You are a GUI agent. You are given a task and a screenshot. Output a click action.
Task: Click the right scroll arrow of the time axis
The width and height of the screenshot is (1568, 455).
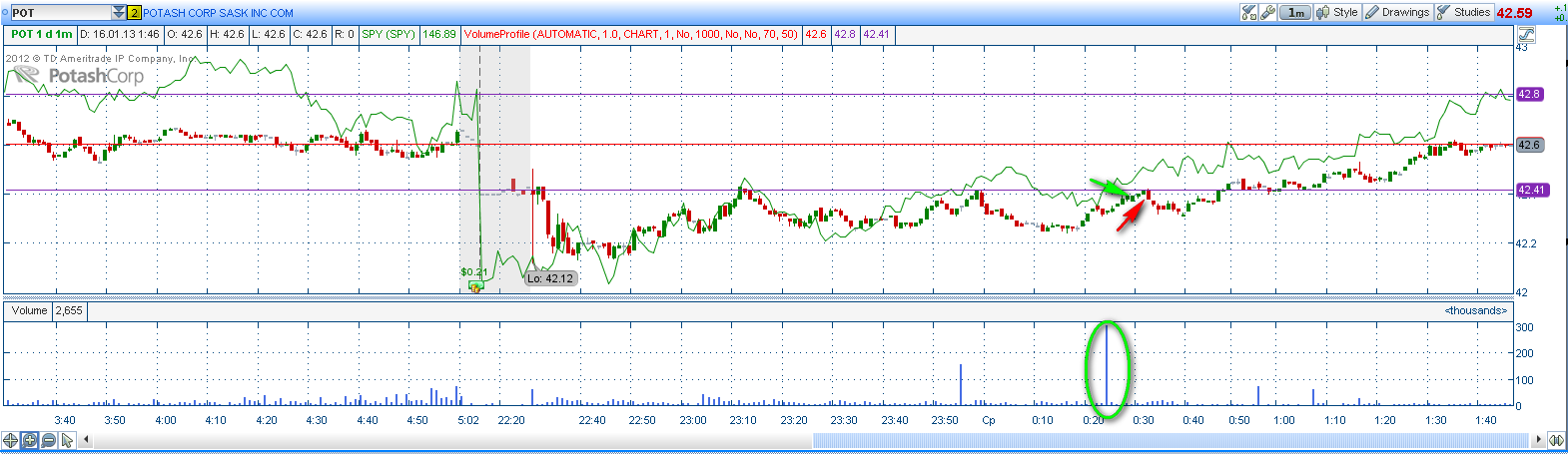point(1538,440)
